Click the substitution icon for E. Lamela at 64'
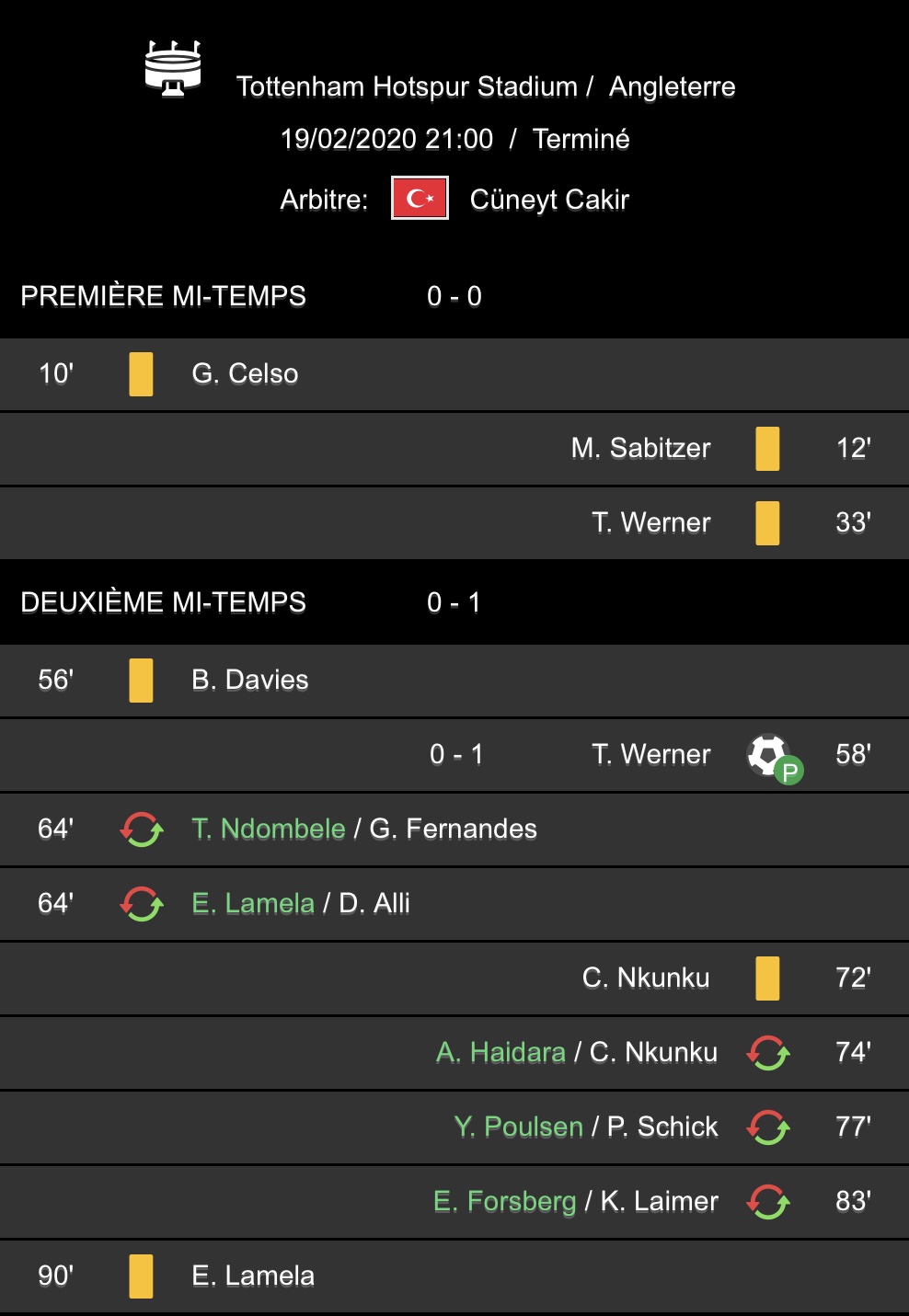This screenshot has height=1316, width=909. (142, 904)
